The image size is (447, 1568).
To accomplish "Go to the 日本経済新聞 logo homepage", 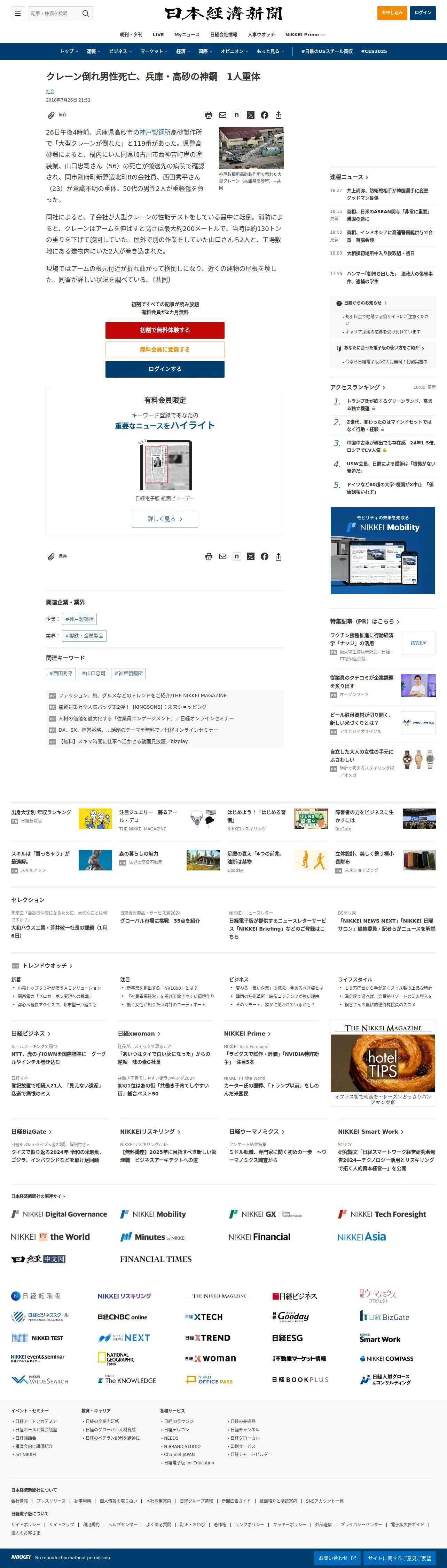I will click(x=223, y=14).
